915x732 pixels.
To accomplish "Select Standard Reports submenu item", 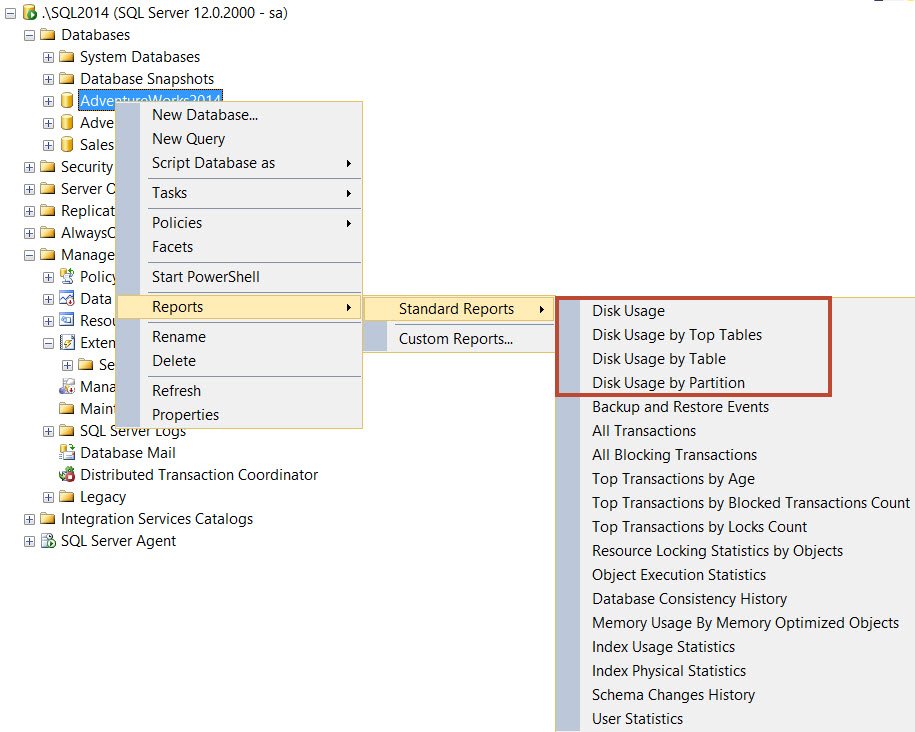I will click(x=458, y=309).
